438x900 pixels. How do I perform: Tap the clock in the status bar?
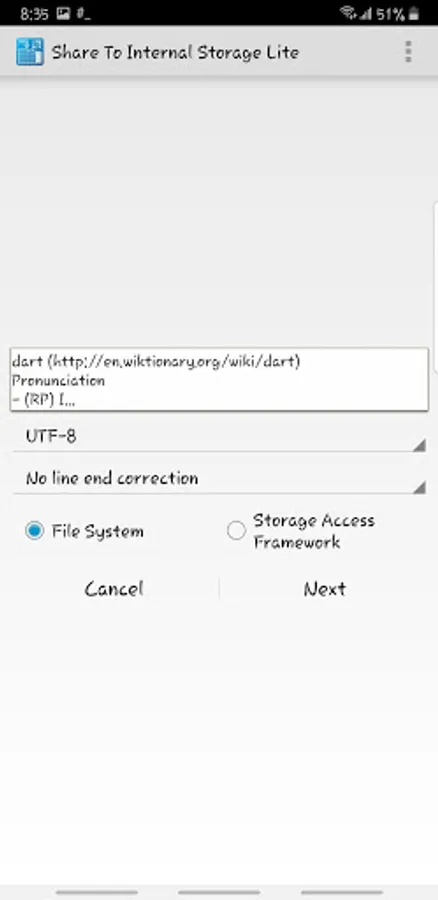pyautogui.click(x=34, y=13)
